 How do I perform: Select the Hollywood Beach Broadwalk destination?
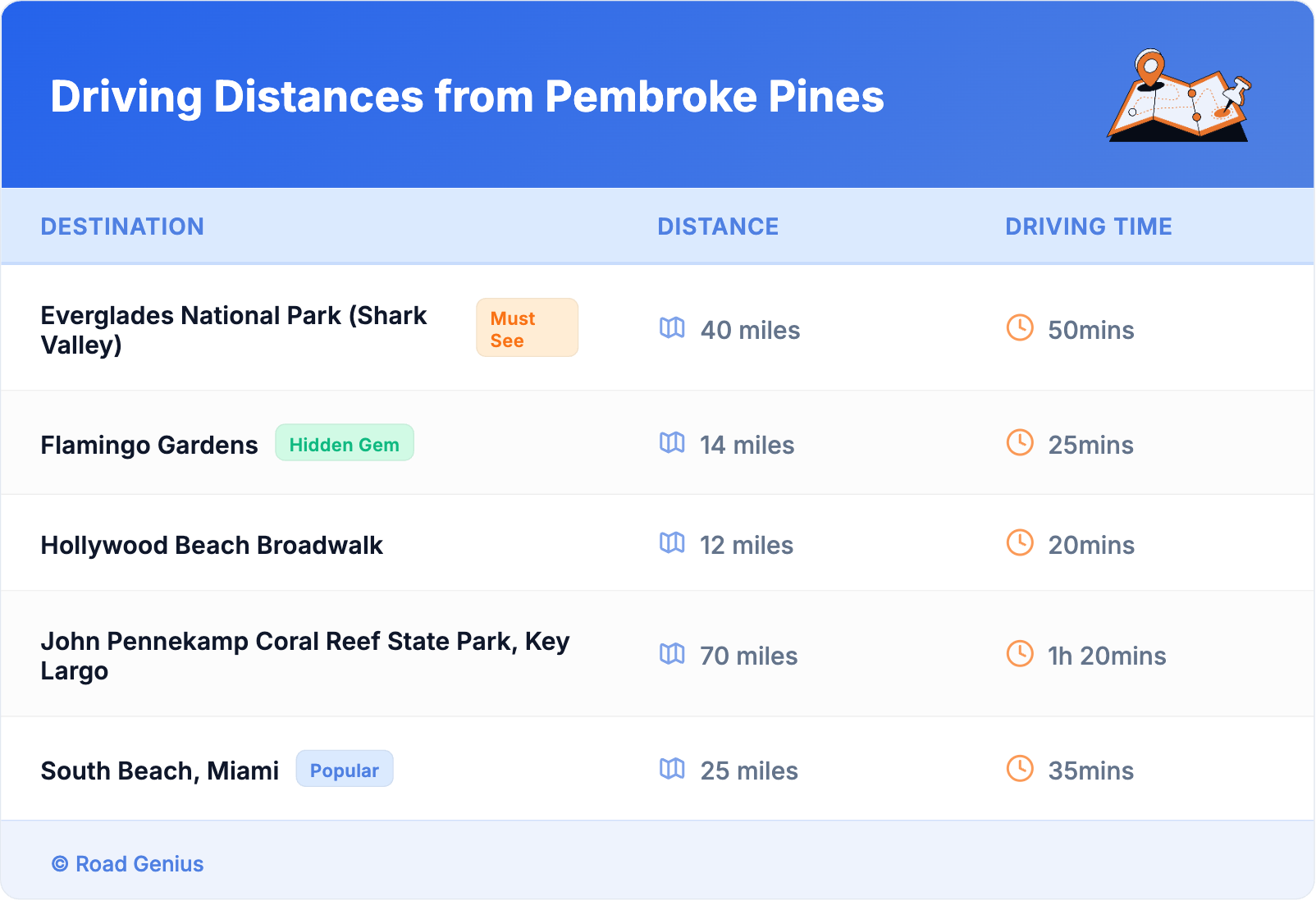click(x=212, y=546)
